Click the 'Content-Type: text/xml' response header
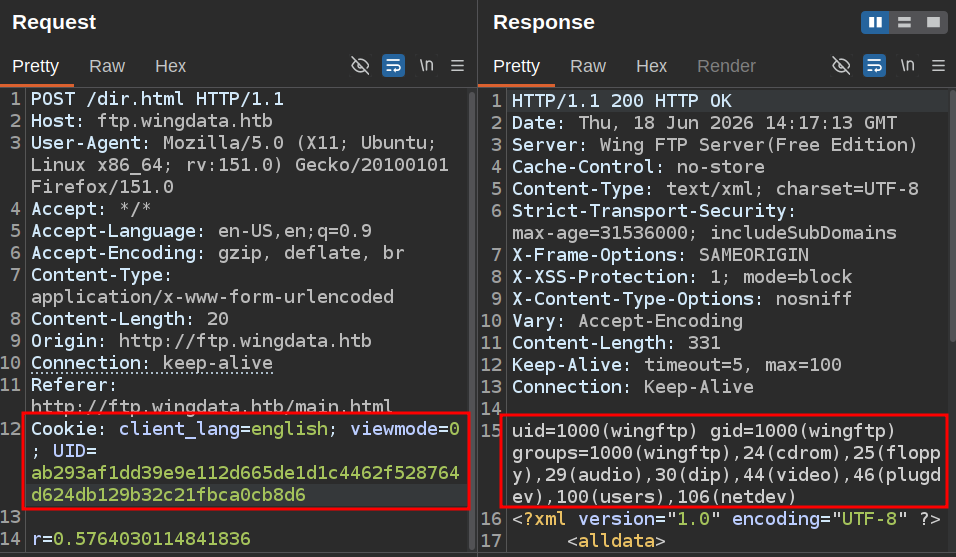Screen dimensions: 956x557 [715, 188]
